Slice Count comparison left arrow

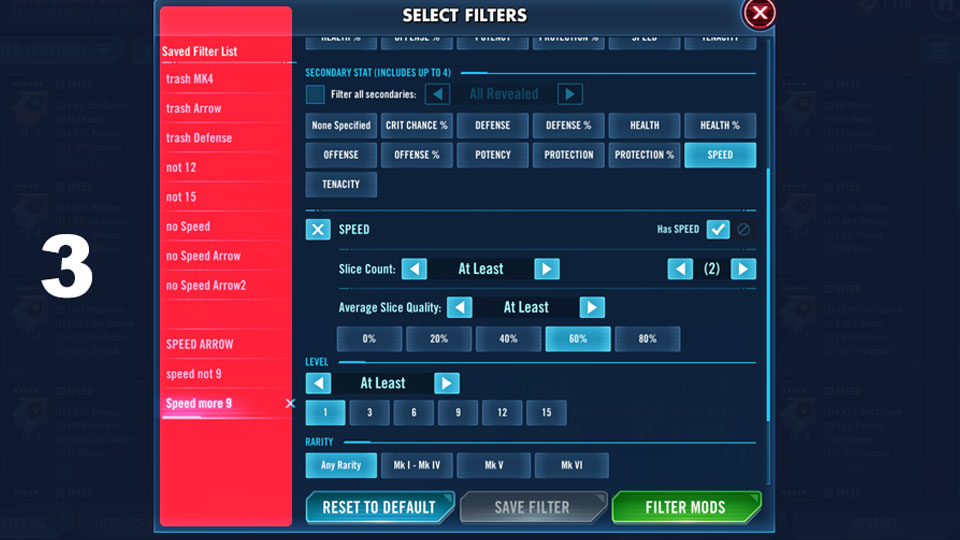pyautogui.click(x=414, y=269)
